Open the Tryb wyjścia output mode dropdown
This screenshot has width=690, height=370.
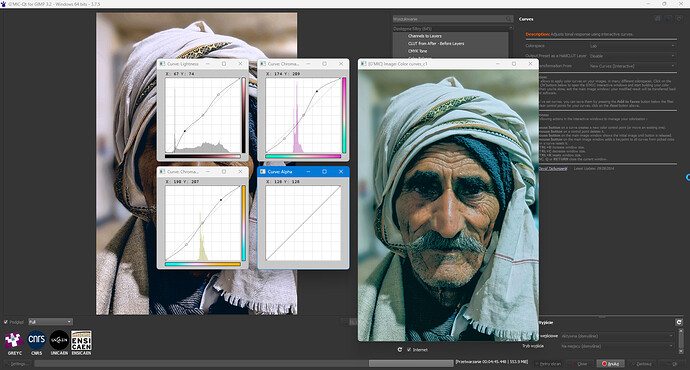click(617, 346)
